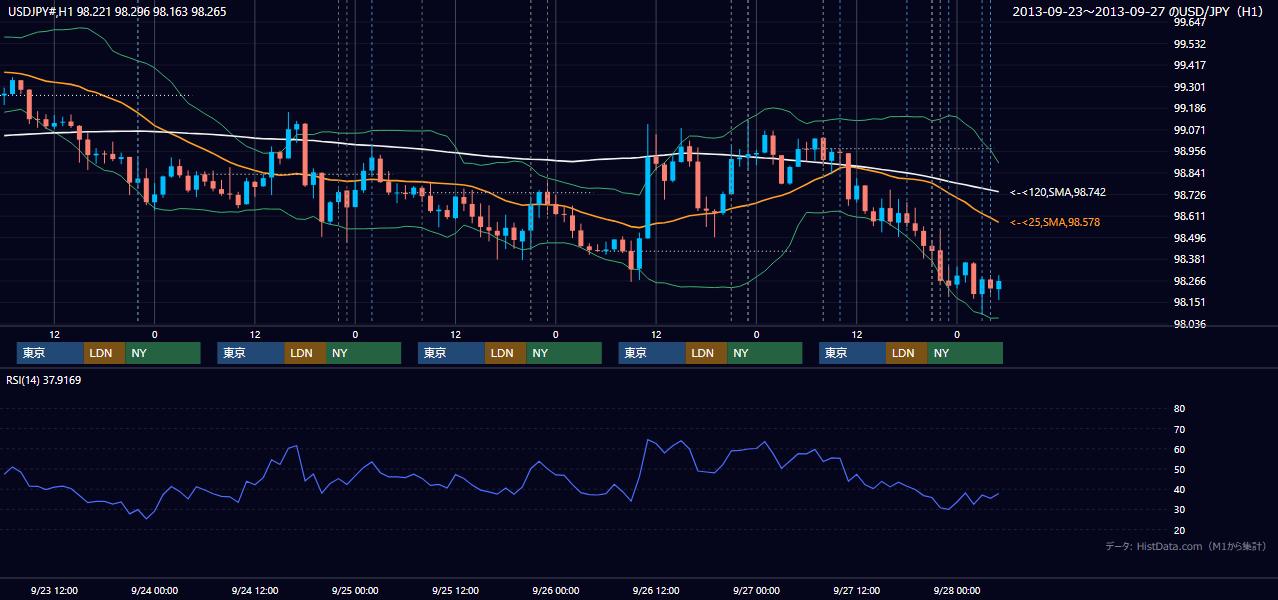Click the 98.726 price axis value
The image size is (1278, 600).
click(1189, 195)
